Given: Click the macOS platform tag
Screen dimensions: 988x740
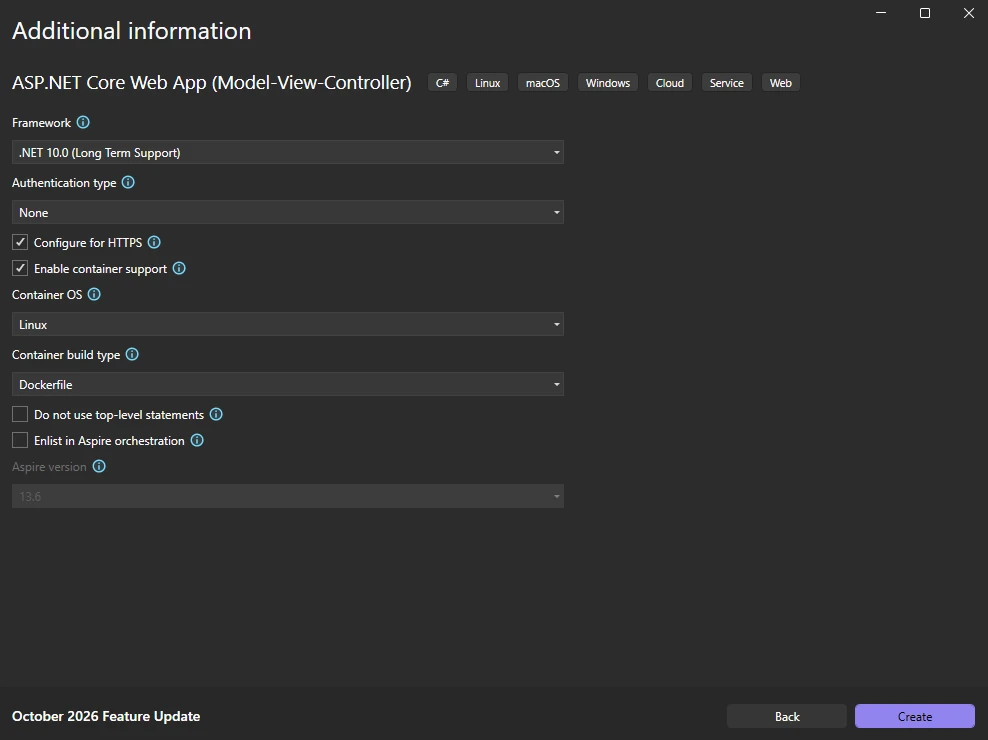Looking at the screenshot, I should click(543, 83).
